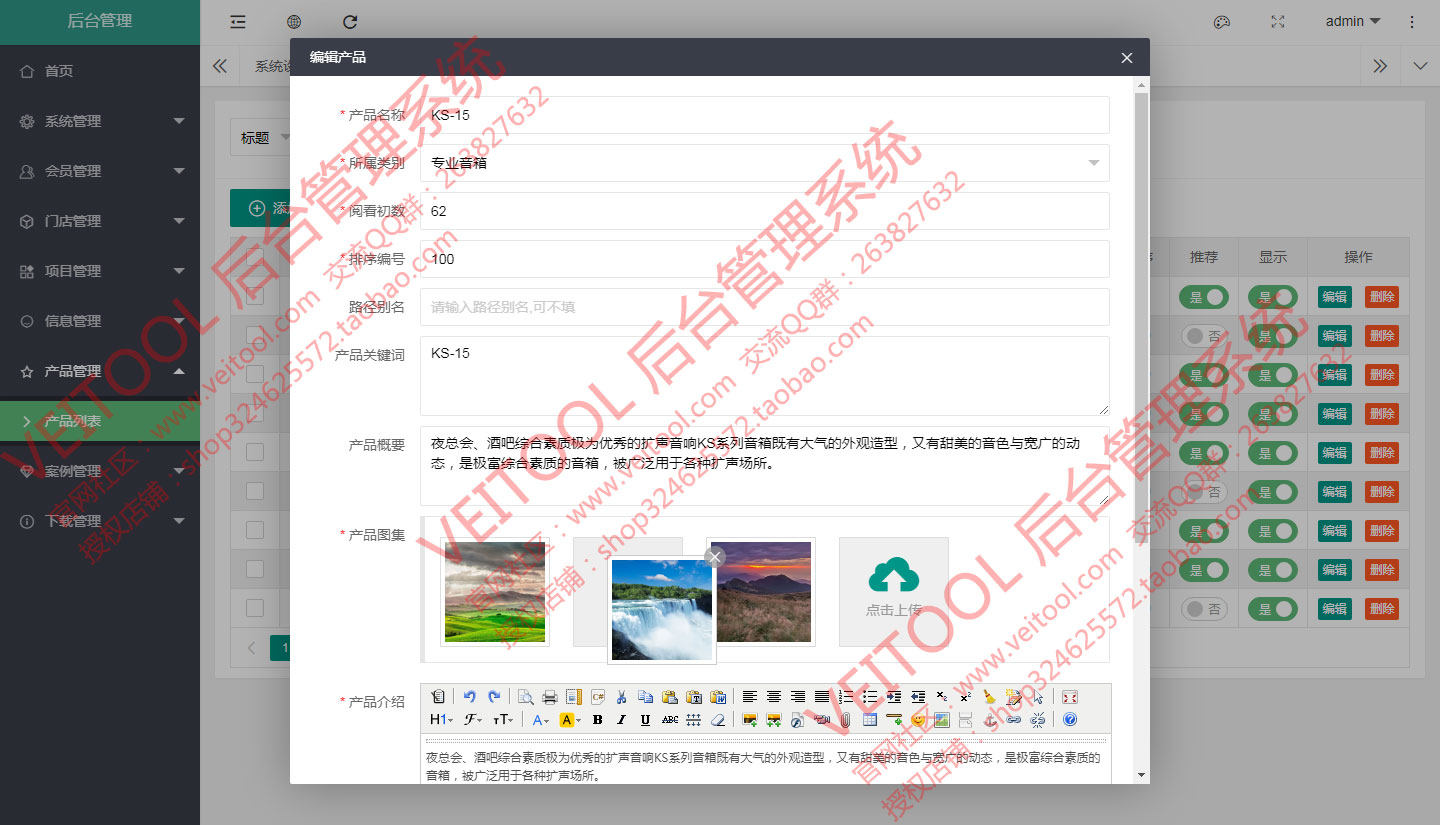Image resolution: width=1440 pixels, height=825 pixels.
Task: Enable 推荐 switch in last table row
Action: pos(1204,608)
